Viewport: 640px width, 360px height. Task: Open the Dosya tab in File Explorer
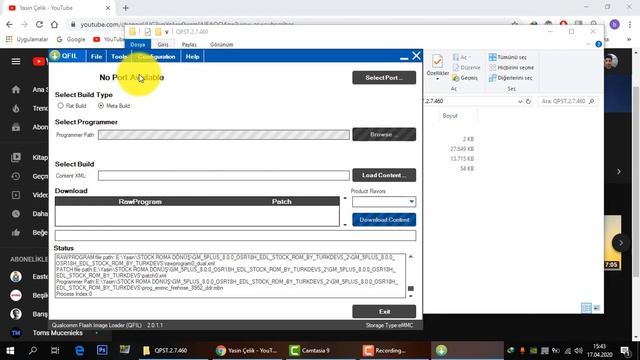[138, 44]
